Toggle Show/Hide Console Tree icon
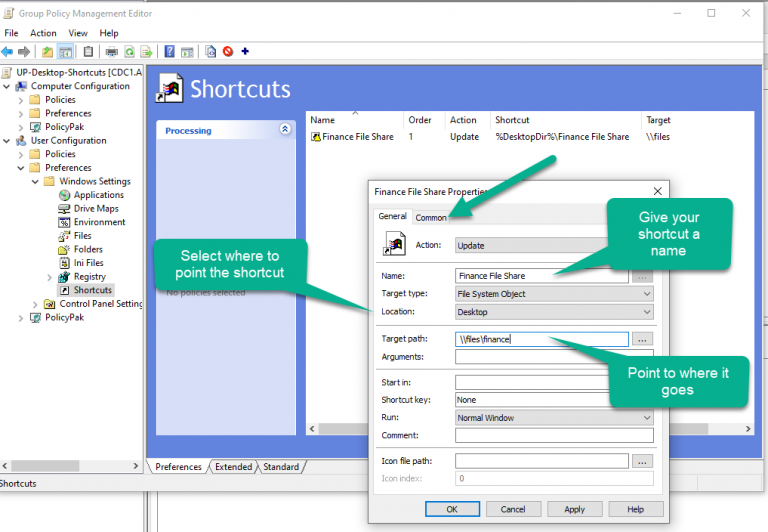Image resolution: width=768 pixels, height=532 pixels. tap(65, 51)
